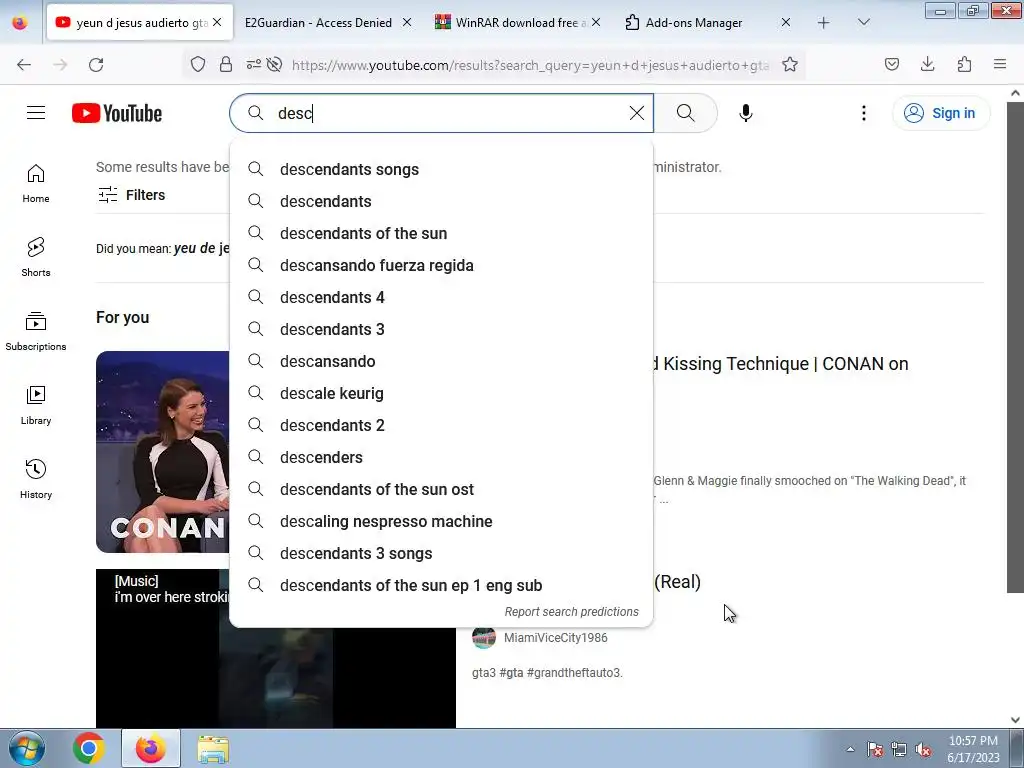Open site permissions icon in address bar
The image size is (1024, 768).
[x=253, y=64]
